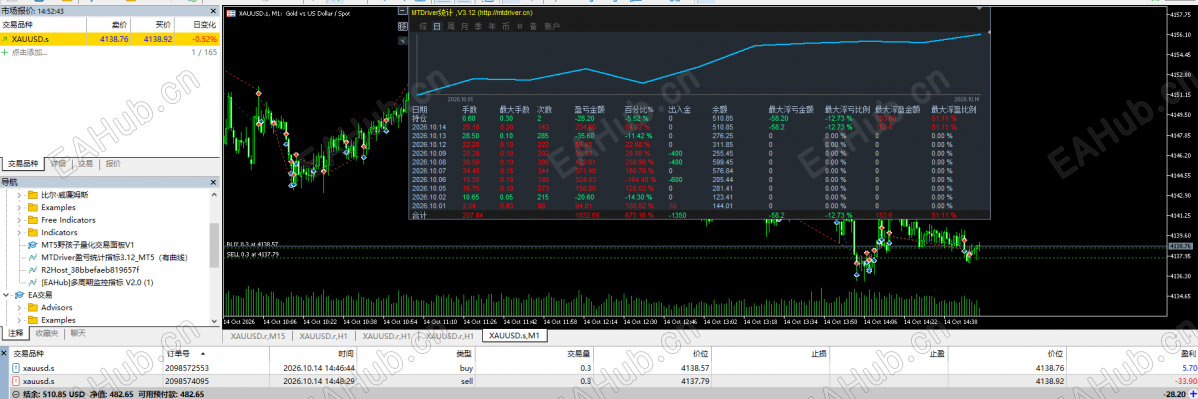
Task: Select the 注释 tab in Navigator
Action: (15, 333)
